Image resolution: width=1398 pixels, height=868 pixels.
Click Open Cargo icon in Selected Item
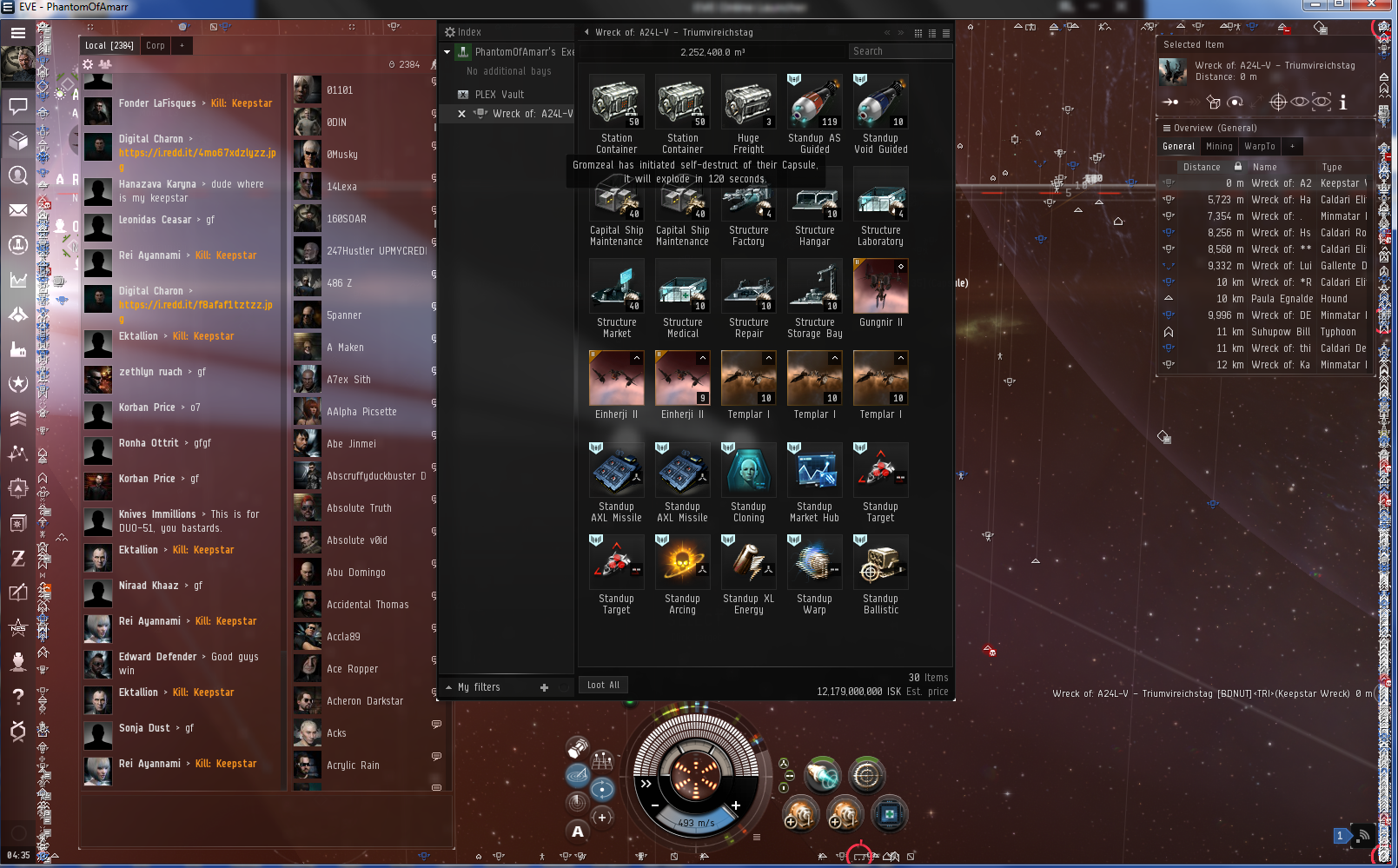coord(1214,103)
